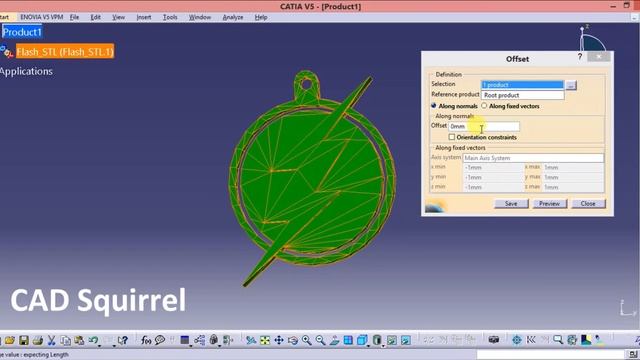Click Save in Offset dialog

tap(511, 203)
